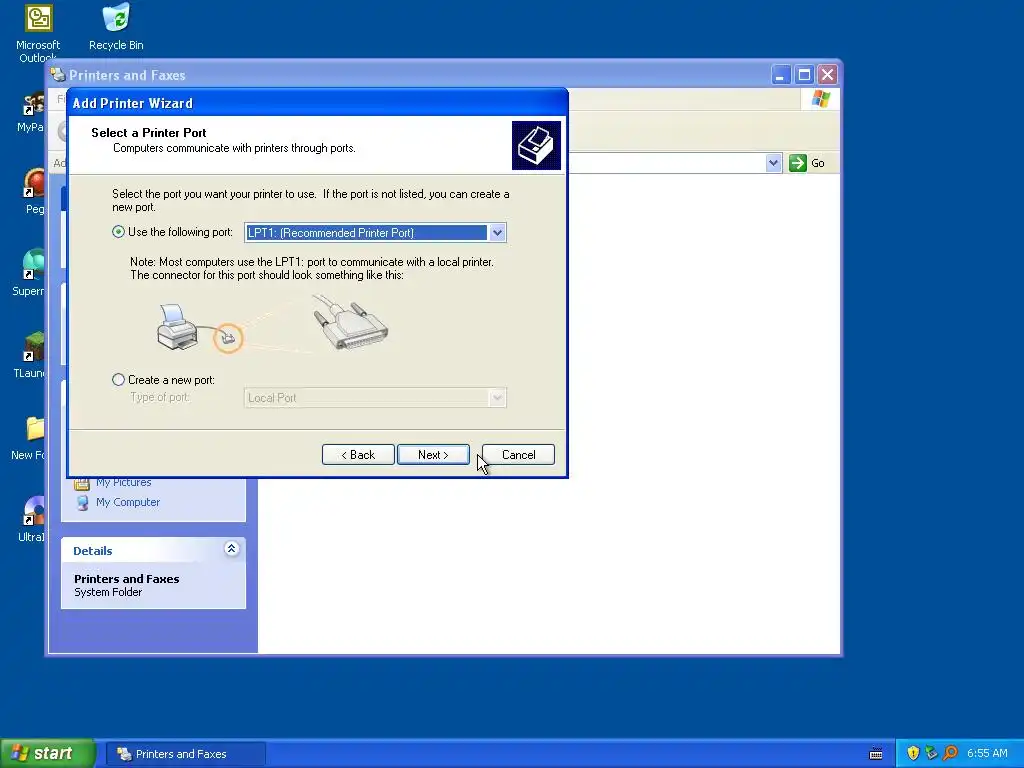
Task: Open My Computer link in sidebar
Action: pos(127,502)
